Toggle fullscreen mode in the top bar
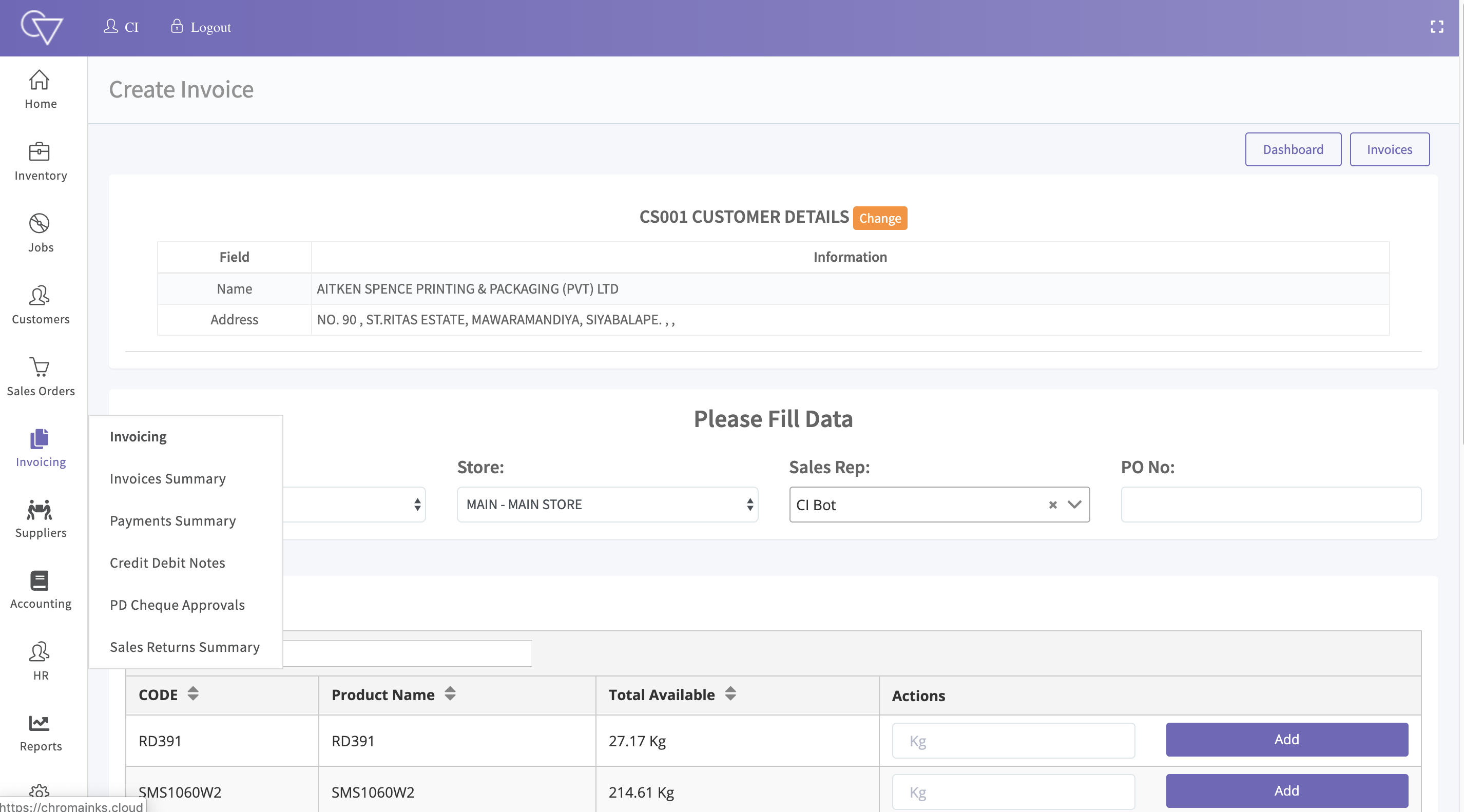This screenshot has height=812, width=1464. [x=1437, y=26]
